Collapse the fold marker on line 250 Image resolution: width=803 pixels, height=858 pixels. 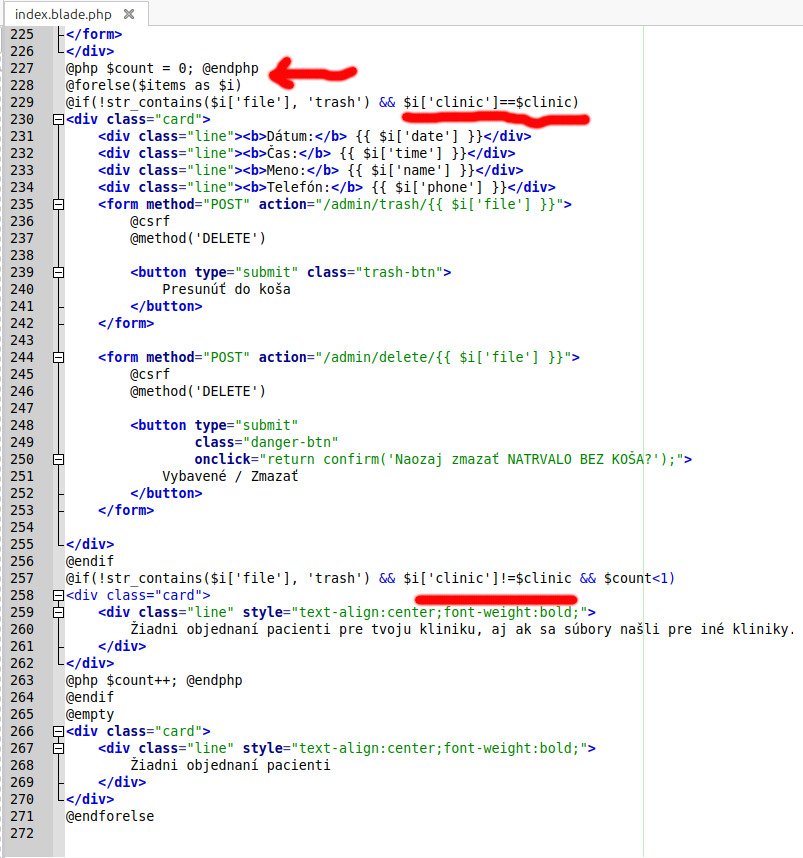pos(58,459)
